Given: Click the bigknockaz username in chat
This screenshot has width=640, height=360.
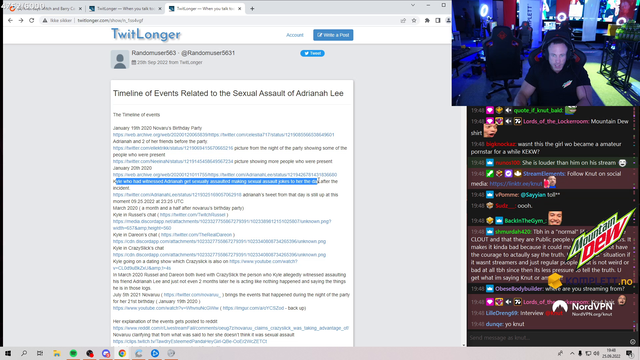Looking at the screenshot, I should pos(501,144).
